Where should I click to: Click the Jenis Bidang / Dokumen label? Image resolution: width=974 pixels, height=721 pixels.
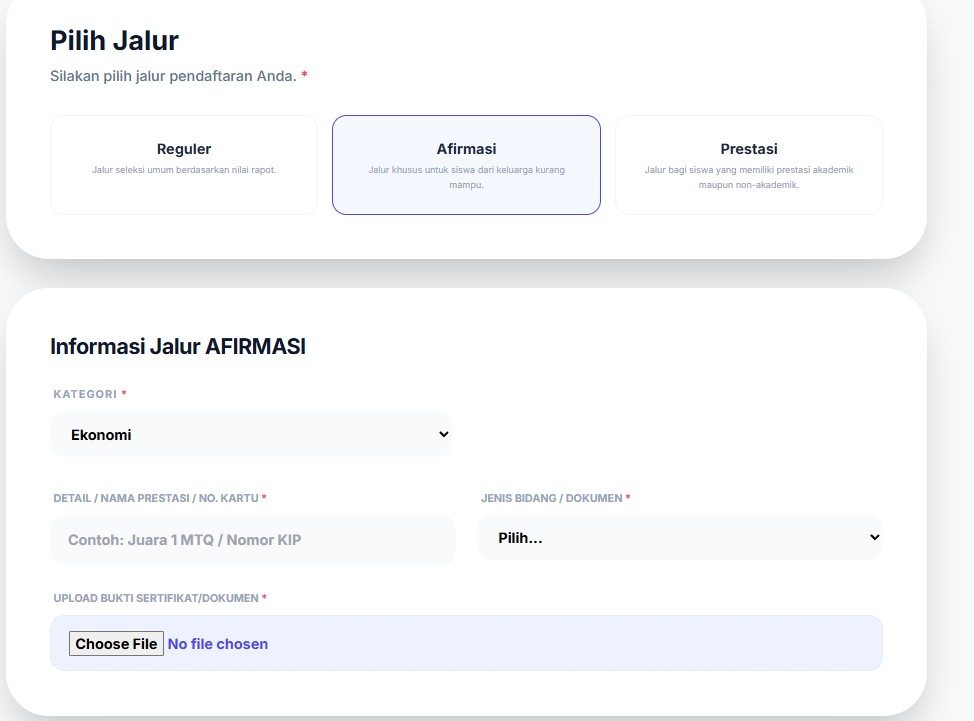[552, 498]
